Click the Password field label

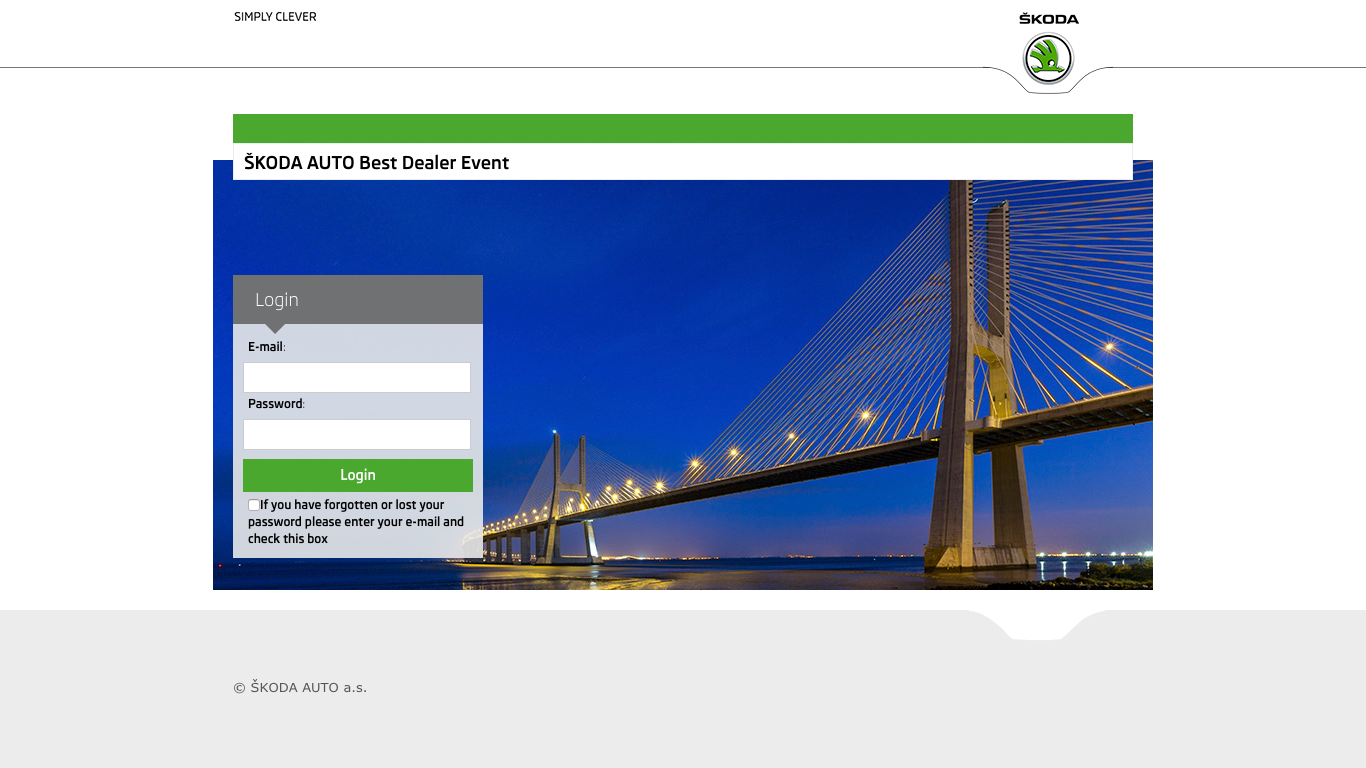(x=275, y=404)
